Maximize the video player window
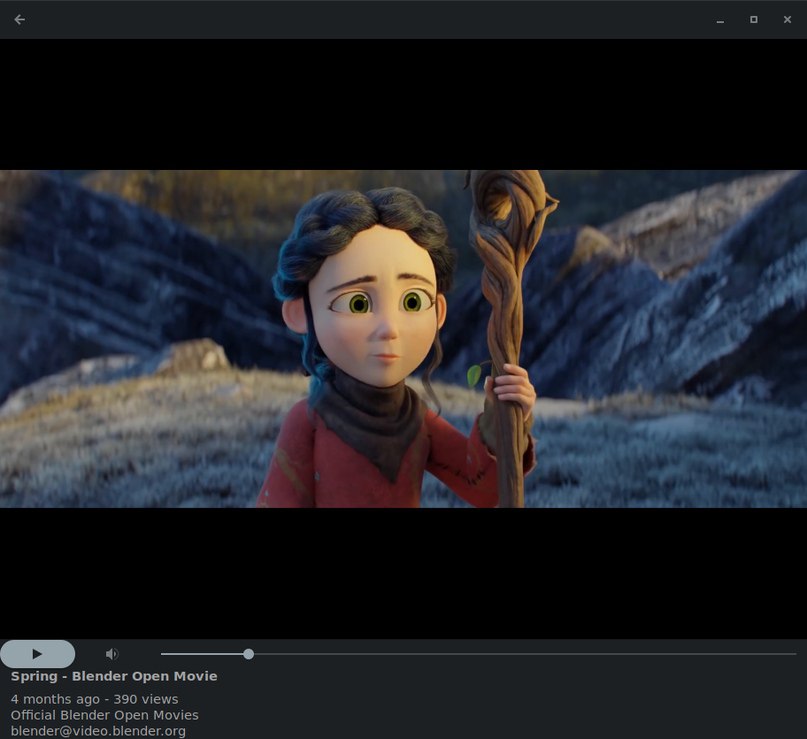The height and width of the screenshot is (739, 807). tap(753, 20)
